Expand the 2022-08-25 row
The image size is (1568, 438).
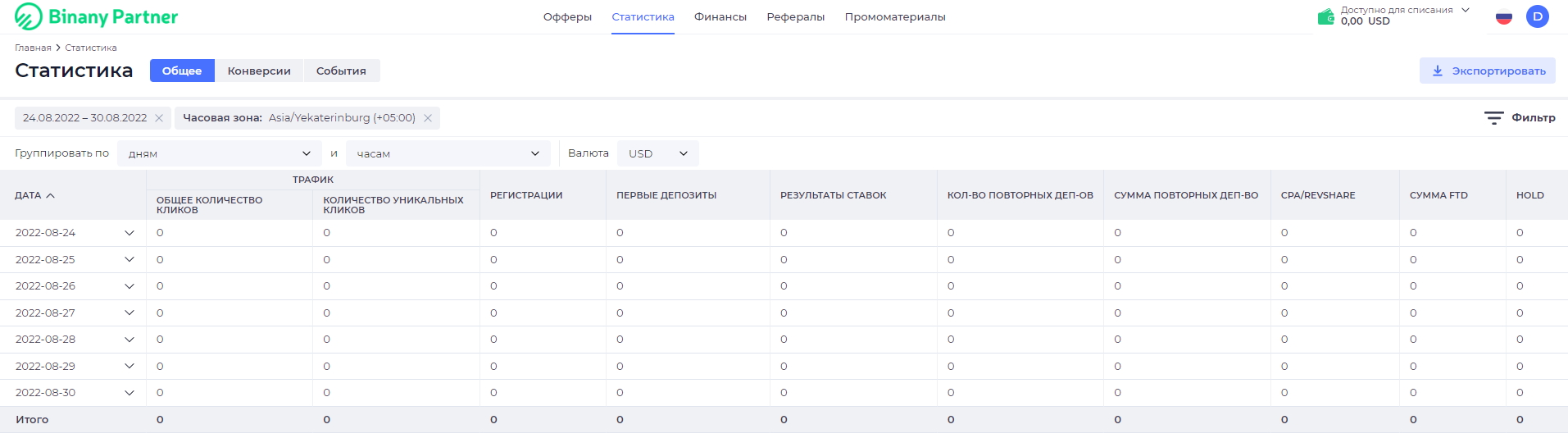point(129,259)
